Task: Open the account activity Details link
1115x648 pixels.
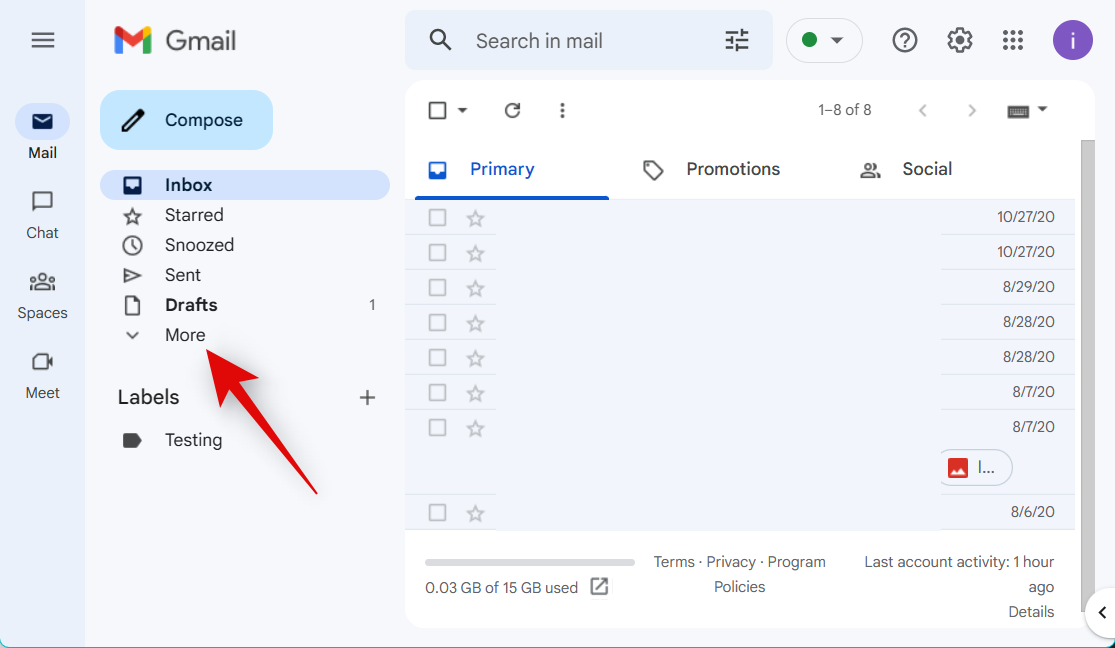Action: click(x=1031, y=612)
